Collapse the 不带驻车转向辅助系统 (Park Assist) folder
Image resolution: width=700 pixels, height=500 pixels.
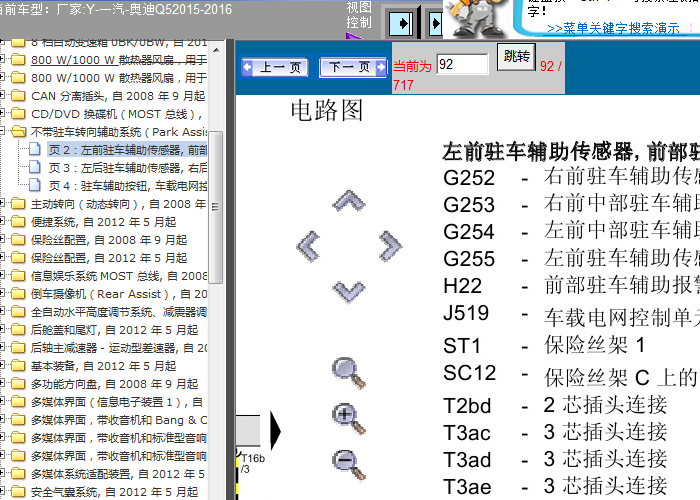tap(2, 131)
